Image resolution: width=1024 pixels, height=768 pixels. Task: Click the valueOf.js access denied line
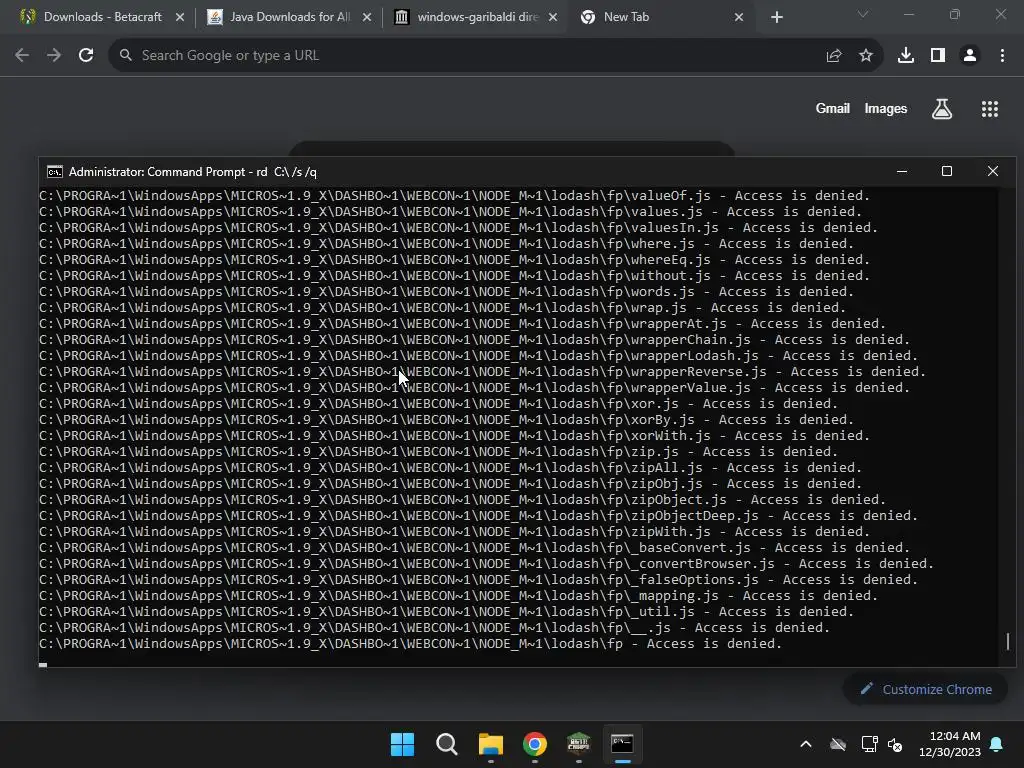455,195
